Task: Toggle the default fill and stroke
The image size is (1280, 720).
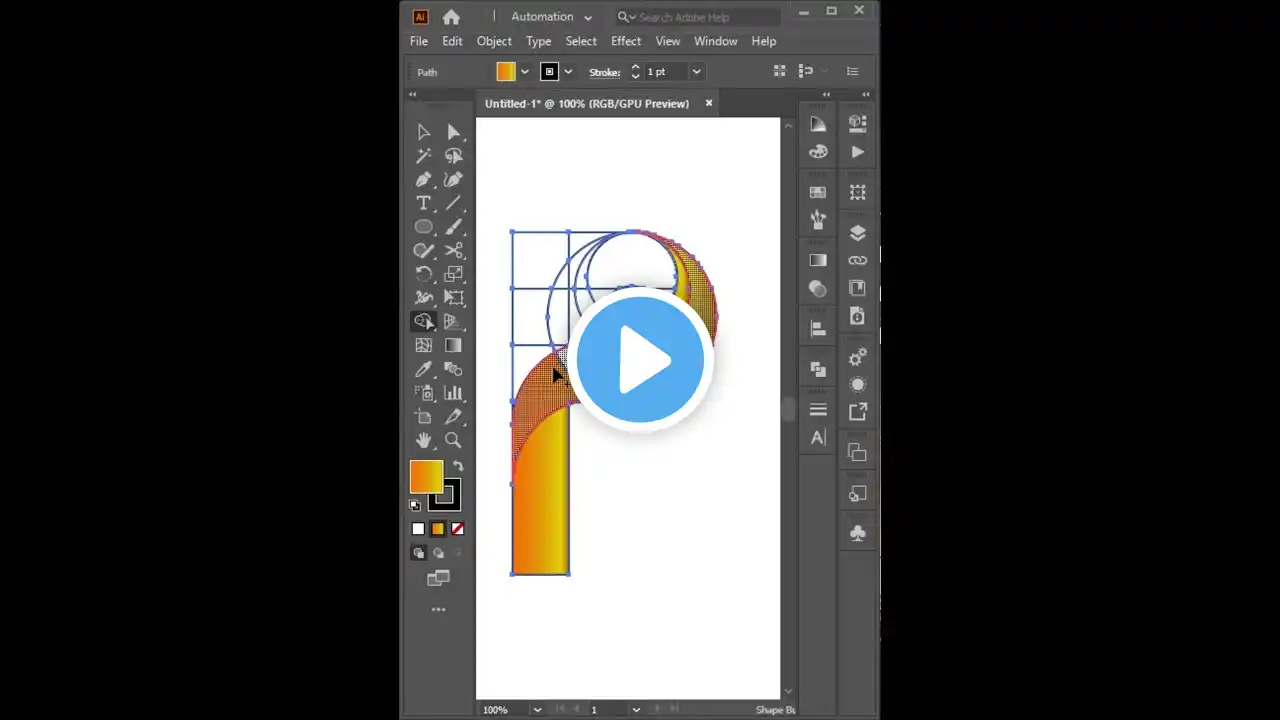Action: coord(415,505)
